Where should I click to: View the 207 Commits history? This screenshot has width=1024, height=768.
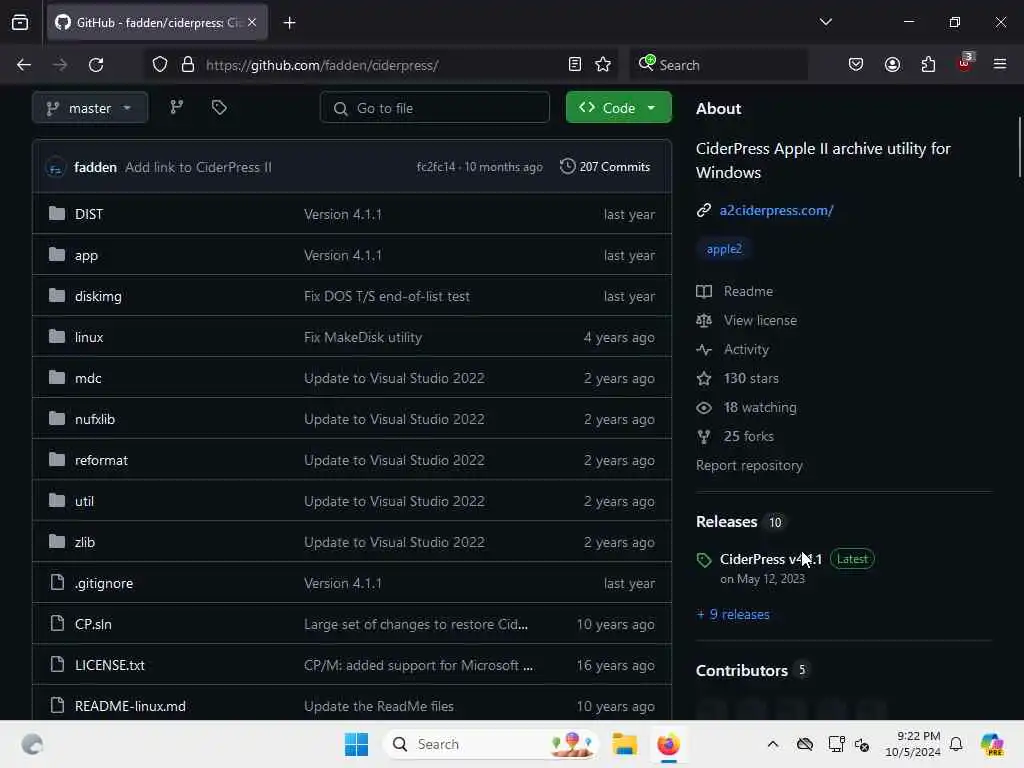[x=605, y=167]
